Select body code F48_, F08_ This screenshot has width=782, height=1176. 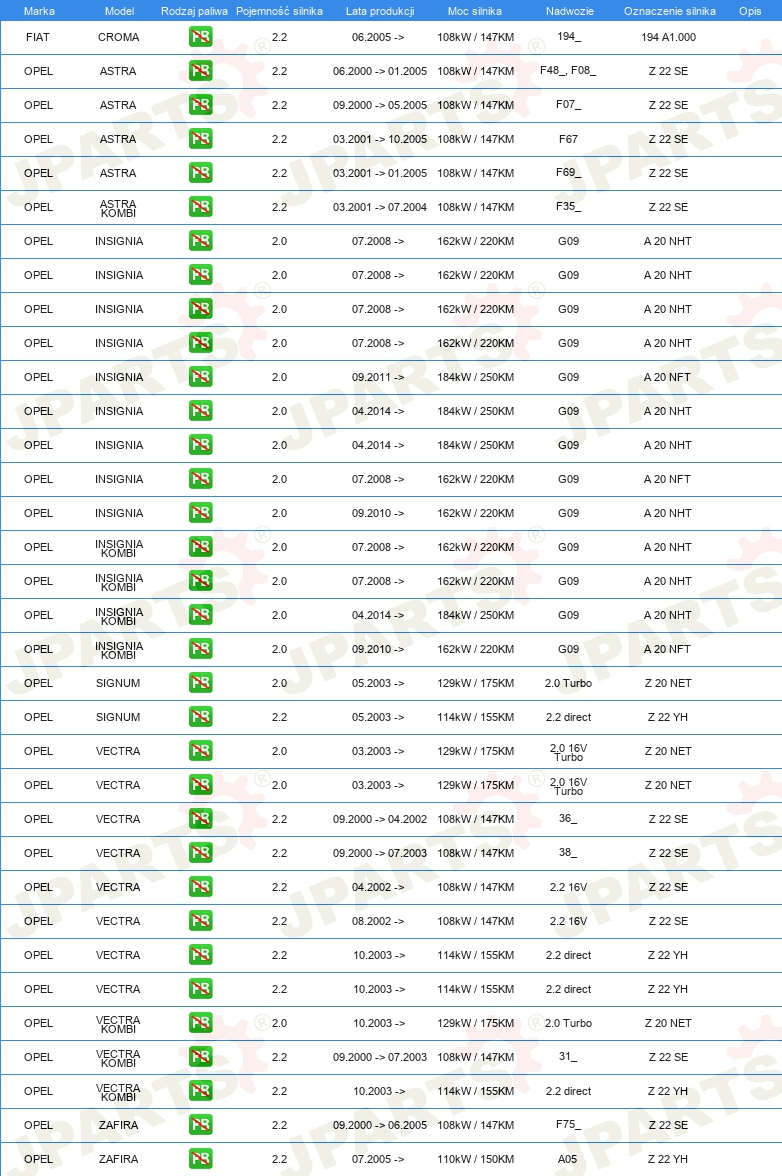pos(568,70)
